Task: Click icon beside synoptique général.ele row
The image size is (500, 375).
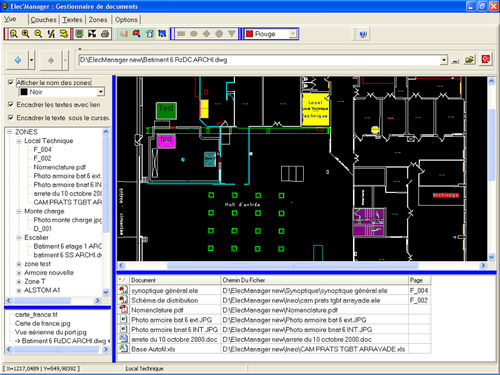Action: [x=124, y=290]
